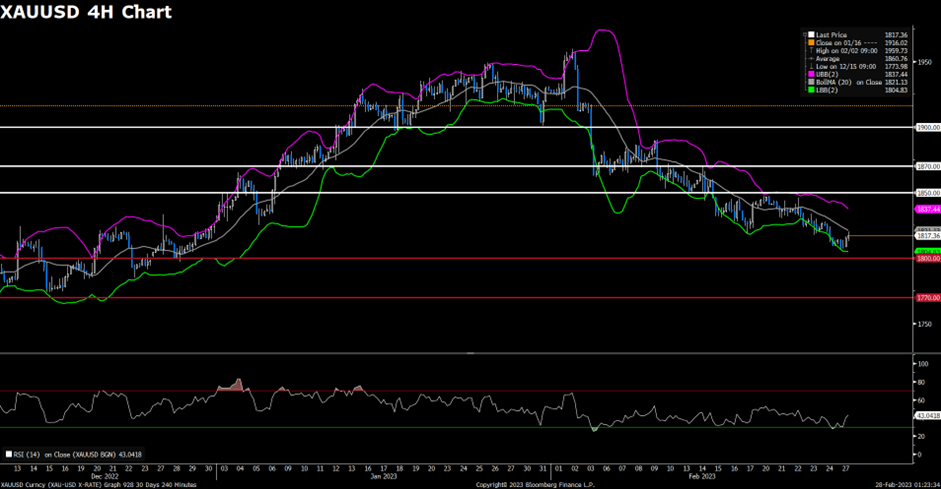This screenshot has width=941, height=489.
Task: Click the 1817.36 last price axis tag
Action: pyautogui.click(x=928, y=236)
